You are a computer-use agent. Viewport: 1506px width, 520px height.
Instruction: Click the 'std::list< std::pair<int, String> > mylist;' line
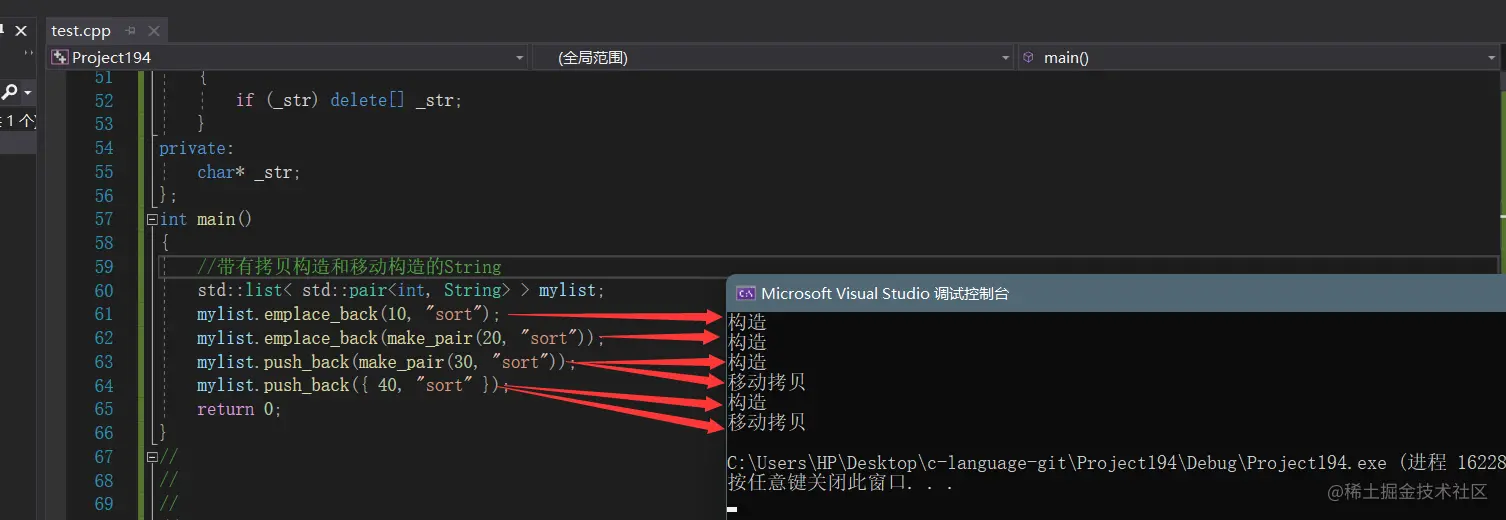401,291
